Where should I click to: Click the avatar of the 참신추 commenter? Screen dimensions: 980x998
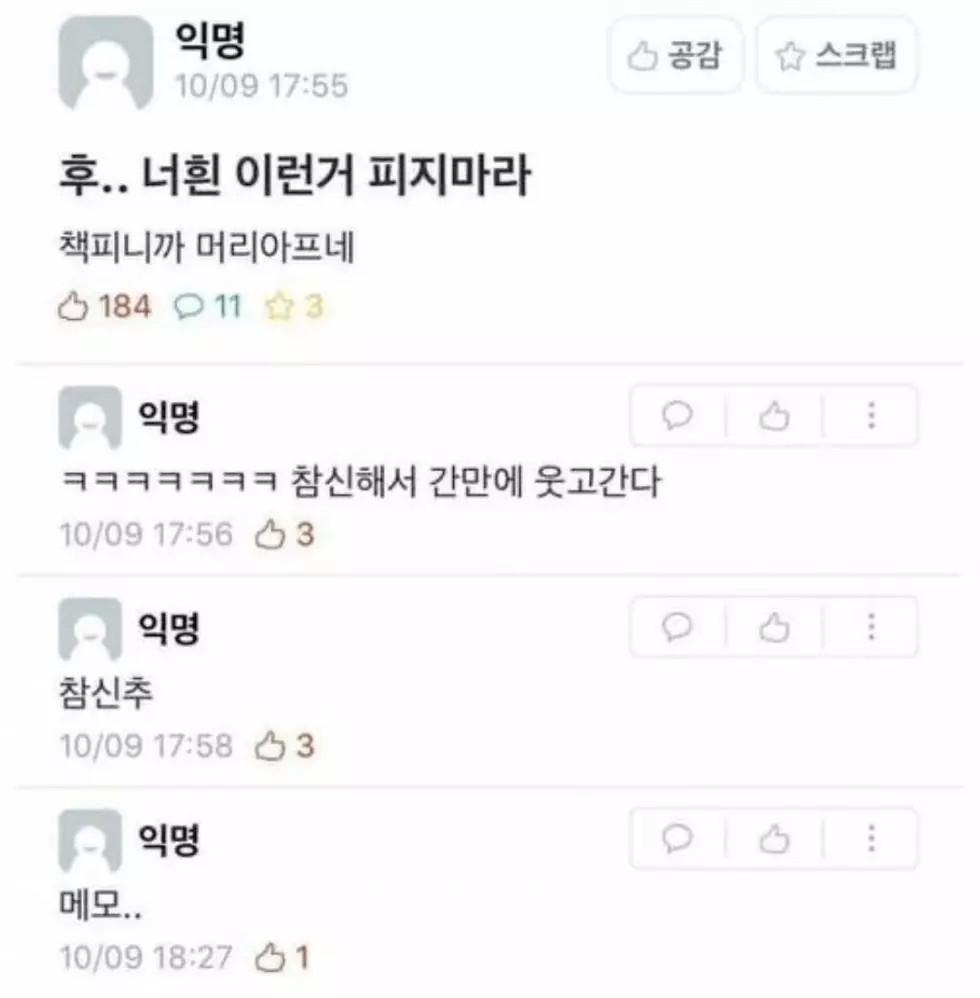(90, 628)
